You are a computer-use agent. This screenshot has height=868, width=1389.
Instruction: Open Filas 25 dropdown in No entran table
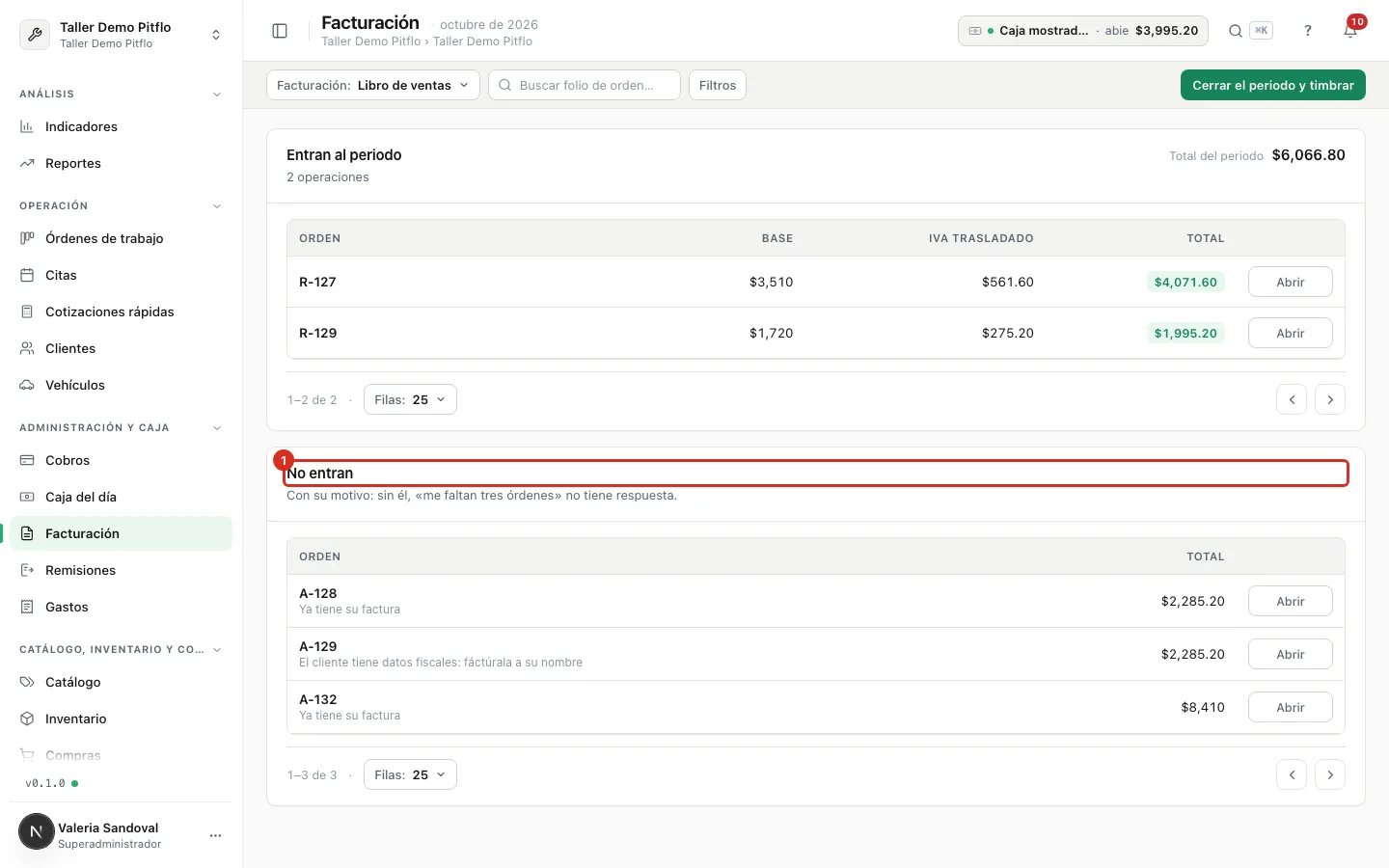tap(410, 774)
